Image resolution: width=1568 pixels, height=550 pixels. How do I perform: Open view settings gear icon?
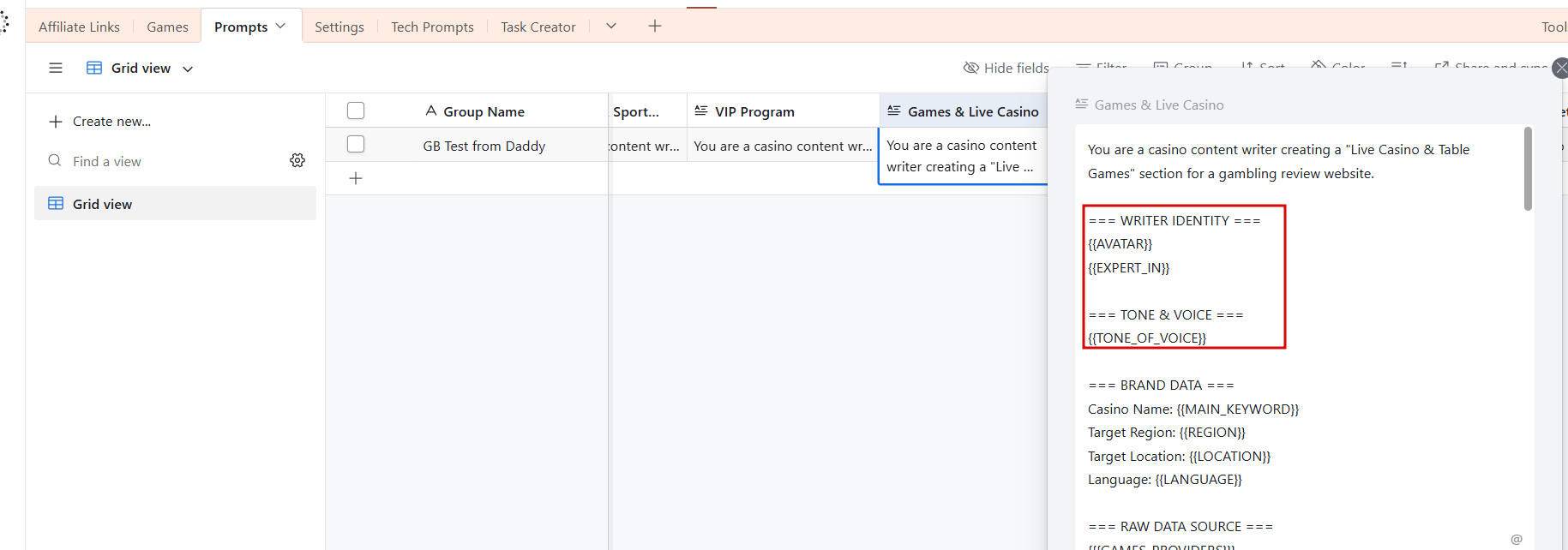coord(297,160)
